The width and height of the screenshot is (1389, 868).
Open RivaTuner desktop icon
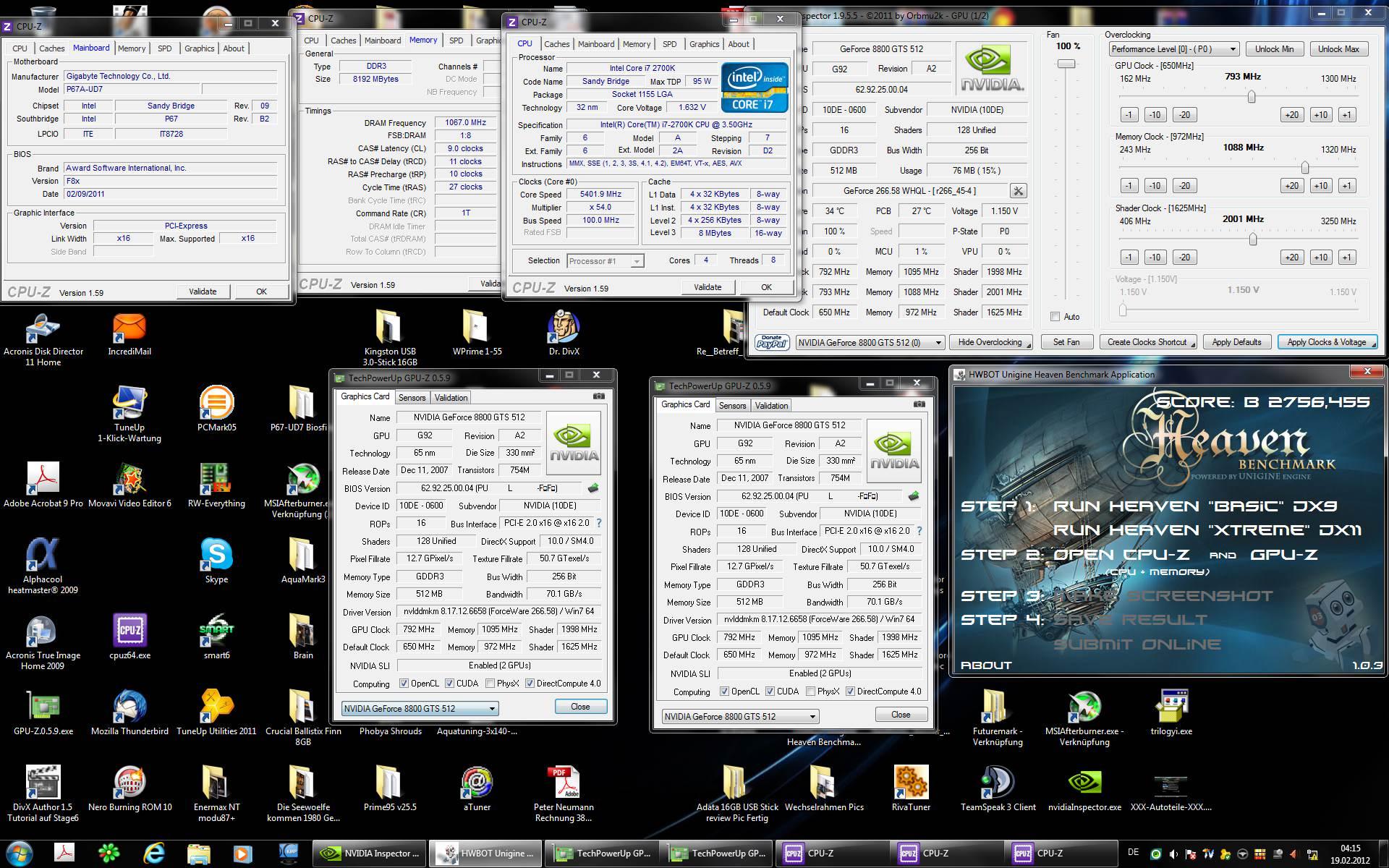pos(911,788)
